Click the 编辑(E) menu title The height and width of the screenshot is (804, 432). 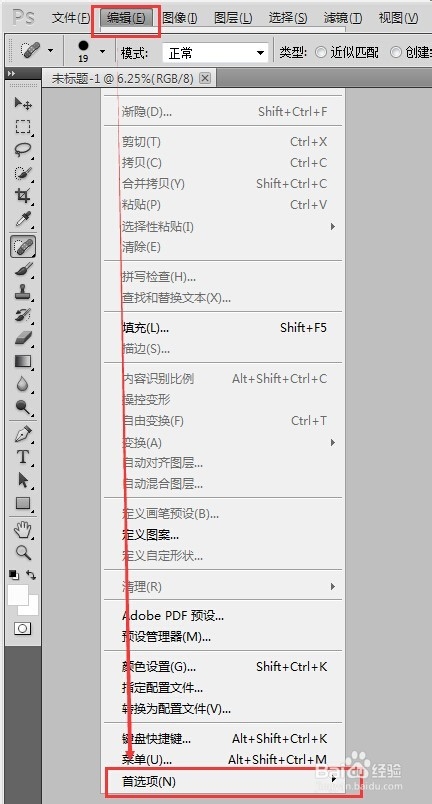click(x=126, y=18)
